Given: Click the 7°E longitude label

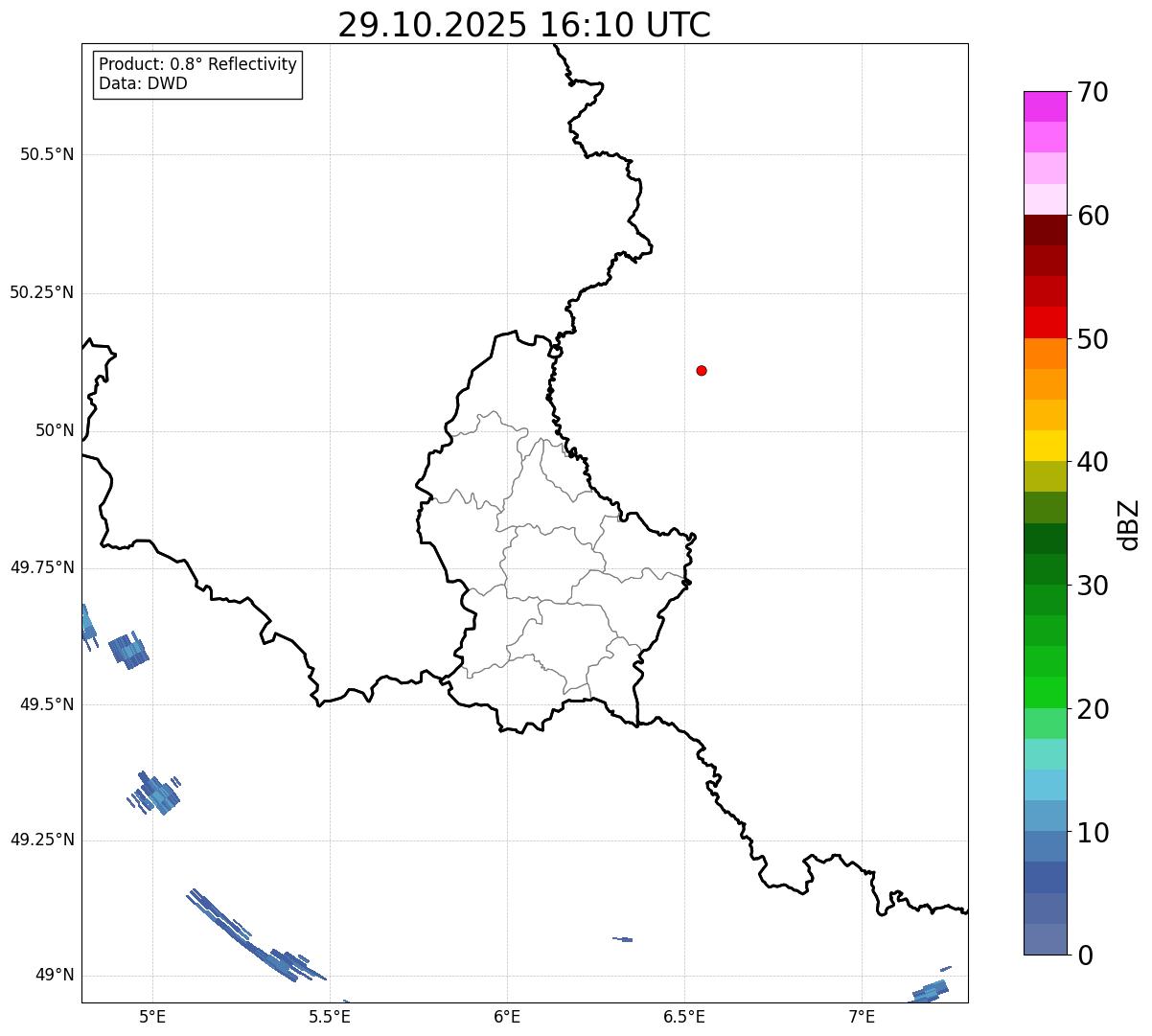Looking at the screenshot, I should click(863, 1016).
